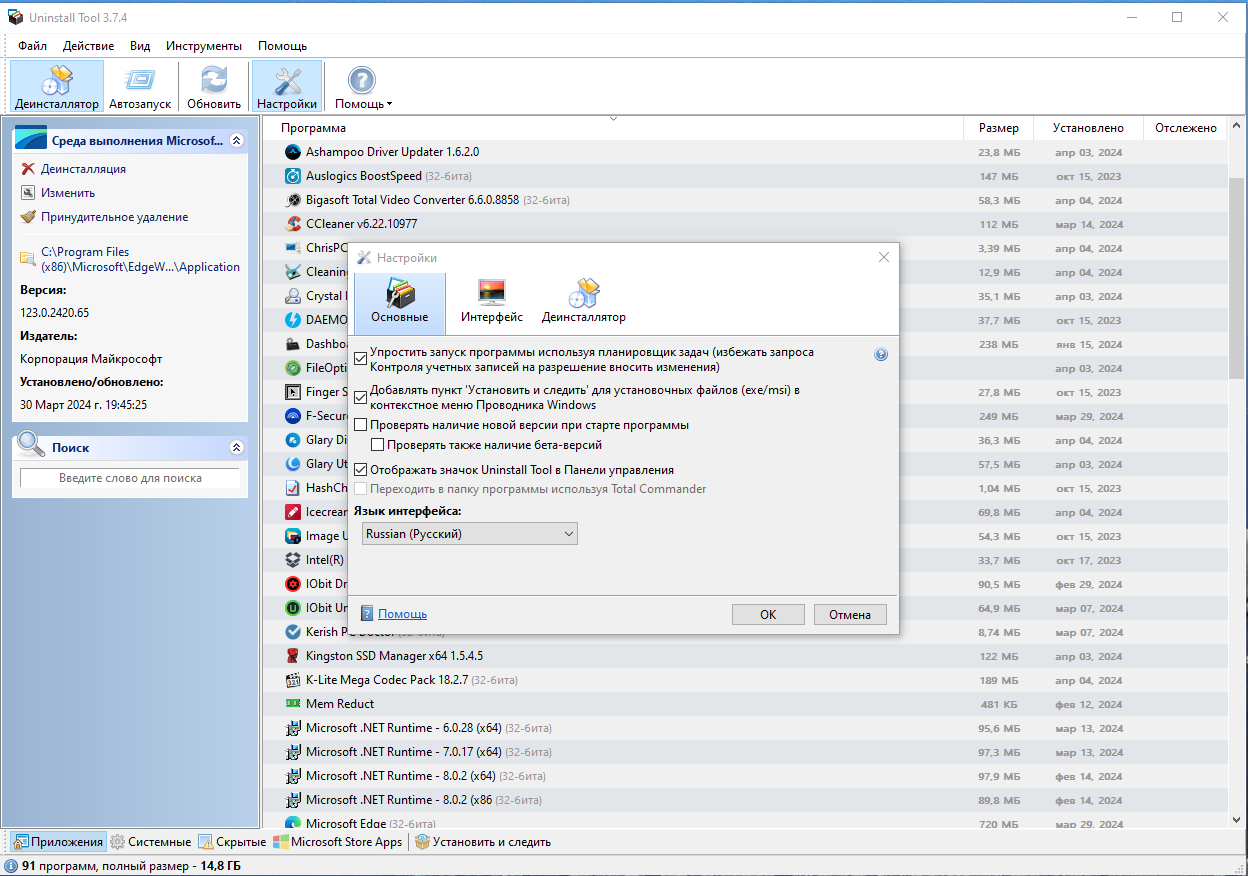Enable 'Проверять также наличие бета-версий' checkbox
Viewport: 1248px width, 876px height.
pyautogui.click(x=378, y=445)
